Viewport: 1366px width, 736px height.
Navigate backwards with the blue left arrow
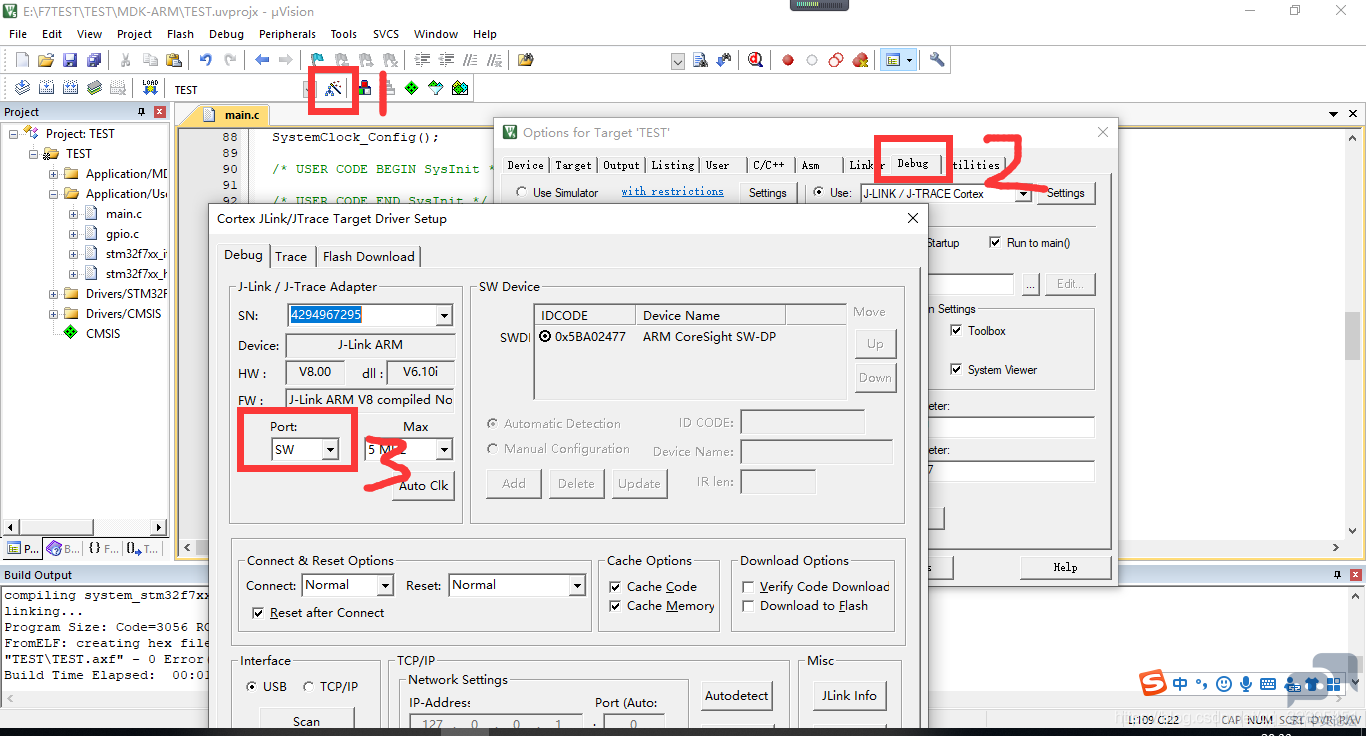(x=262, y=60)
